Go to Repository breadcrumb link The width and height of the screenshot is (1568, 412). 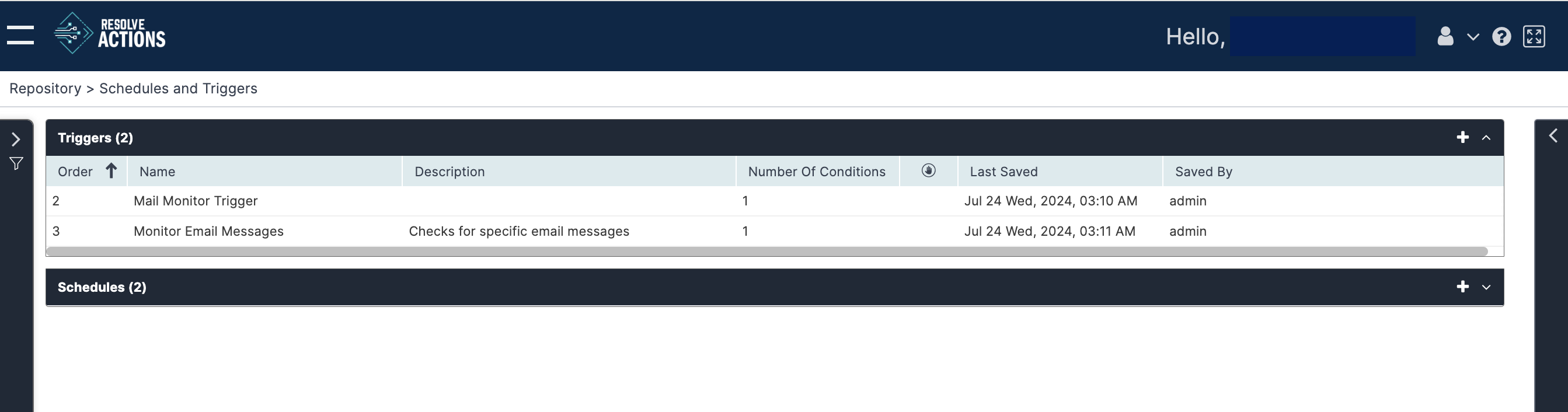45,88
